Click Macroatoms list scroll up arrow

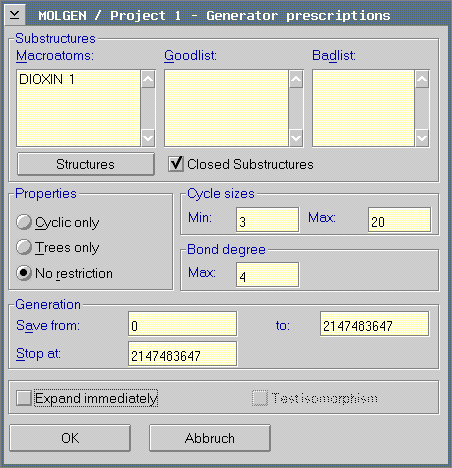coord(148,79)
